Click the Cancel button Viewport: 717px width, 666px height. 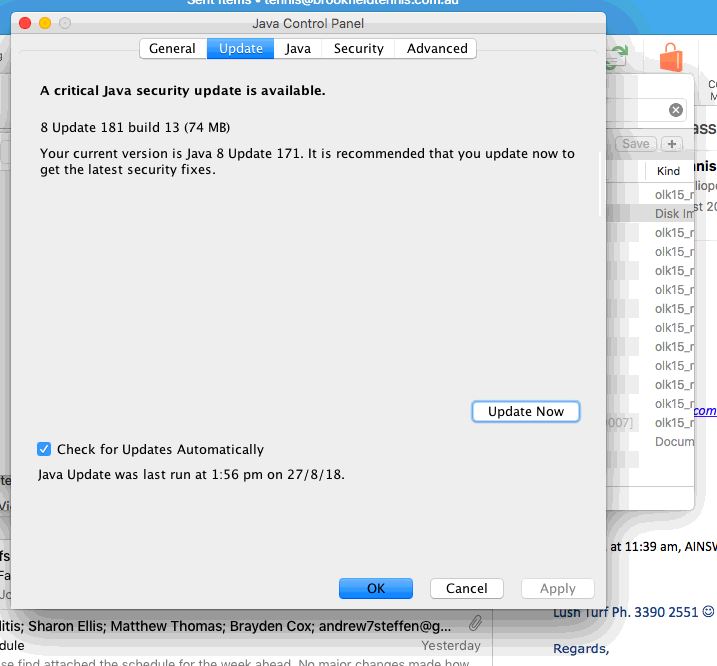point(466,588)
